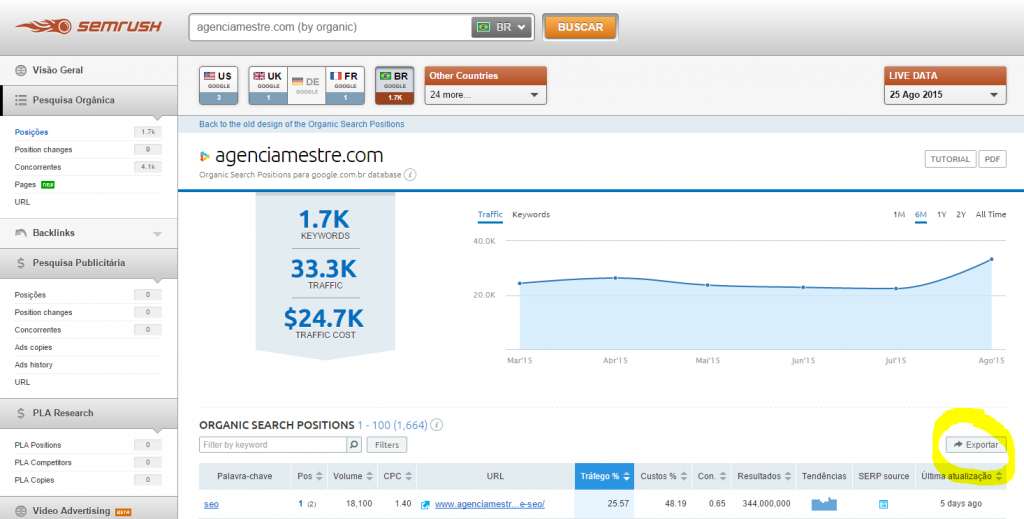Select the FR Google database

click(346, 85)
